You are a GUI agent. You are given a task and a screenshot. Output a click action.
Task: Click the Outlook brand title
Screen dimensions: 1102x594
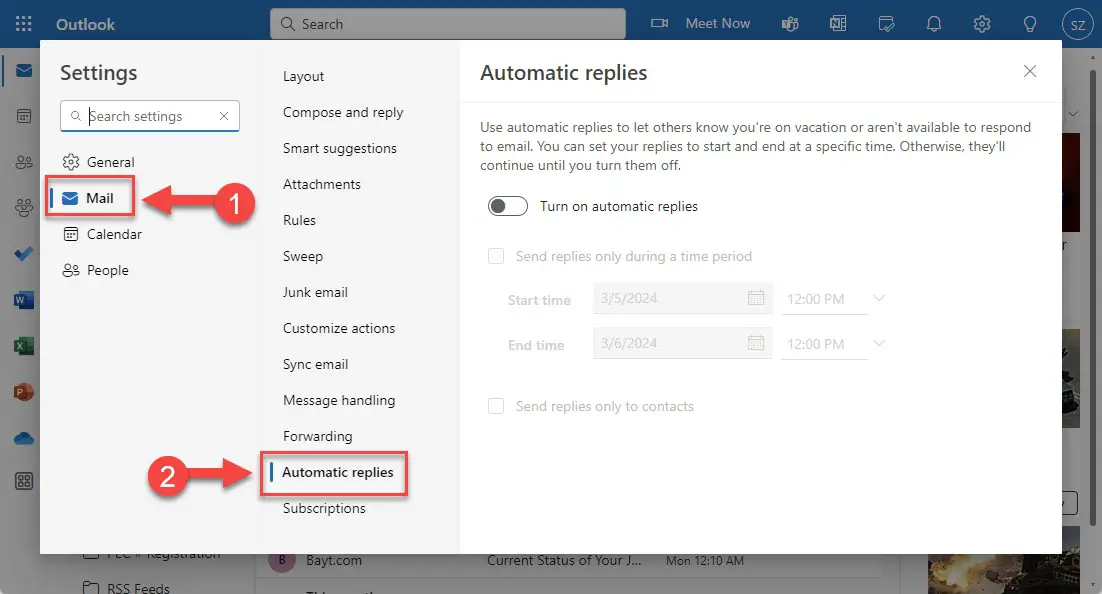pyautogui.click(x=85, y=25)
